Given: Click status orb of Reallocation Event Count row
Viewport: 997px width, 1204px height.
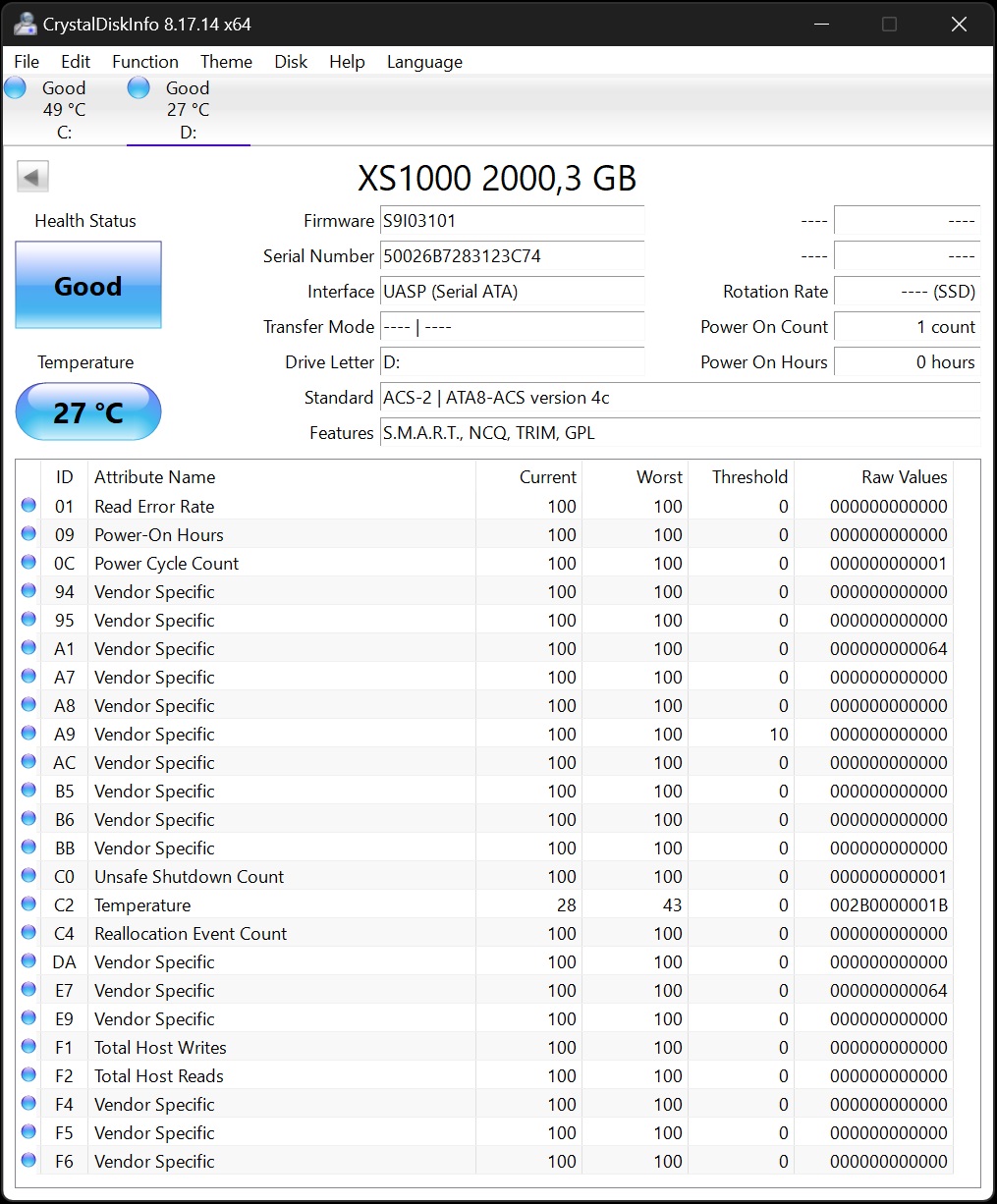Looking at the screenshot, I should [x=28, y=933].
